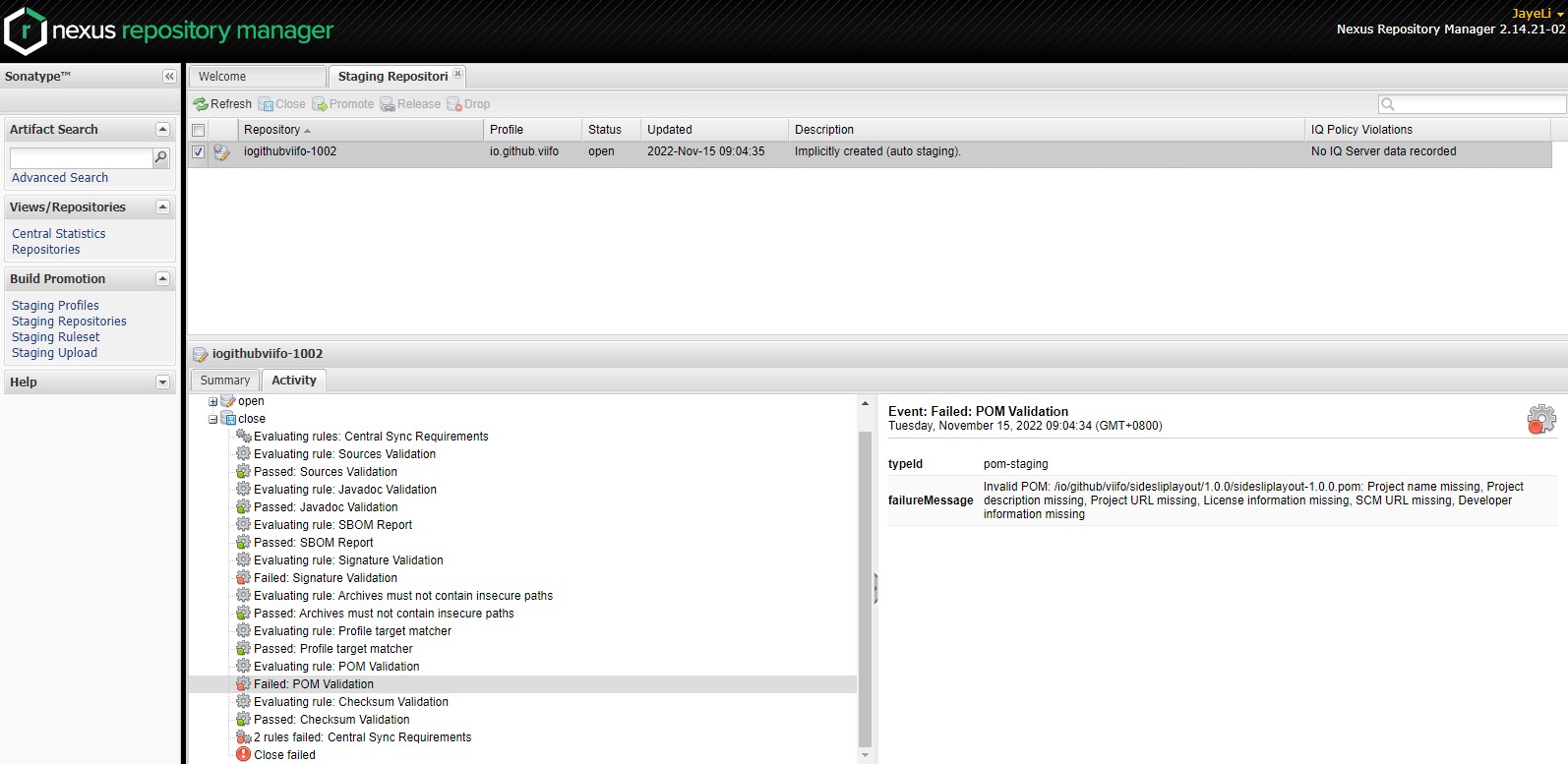Close the Staging Repositories tab via x icon
The image size is (1568, 764).
tap(457, 75)
